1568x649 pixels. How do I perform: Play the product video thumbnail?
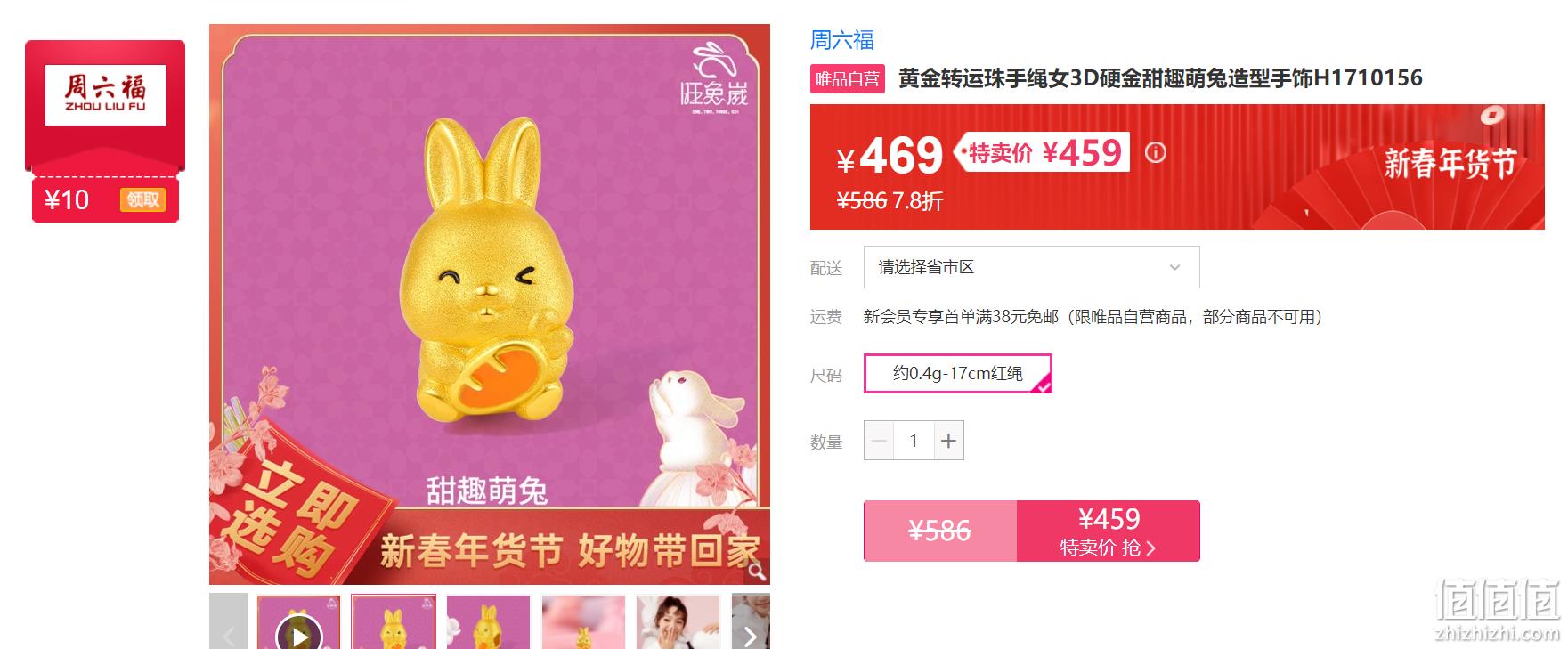click(299, 635)
